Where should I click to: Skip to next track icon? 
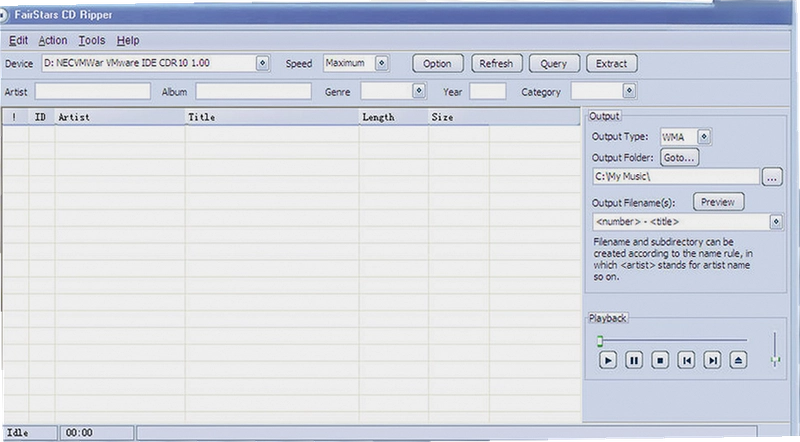coord(712,360)
